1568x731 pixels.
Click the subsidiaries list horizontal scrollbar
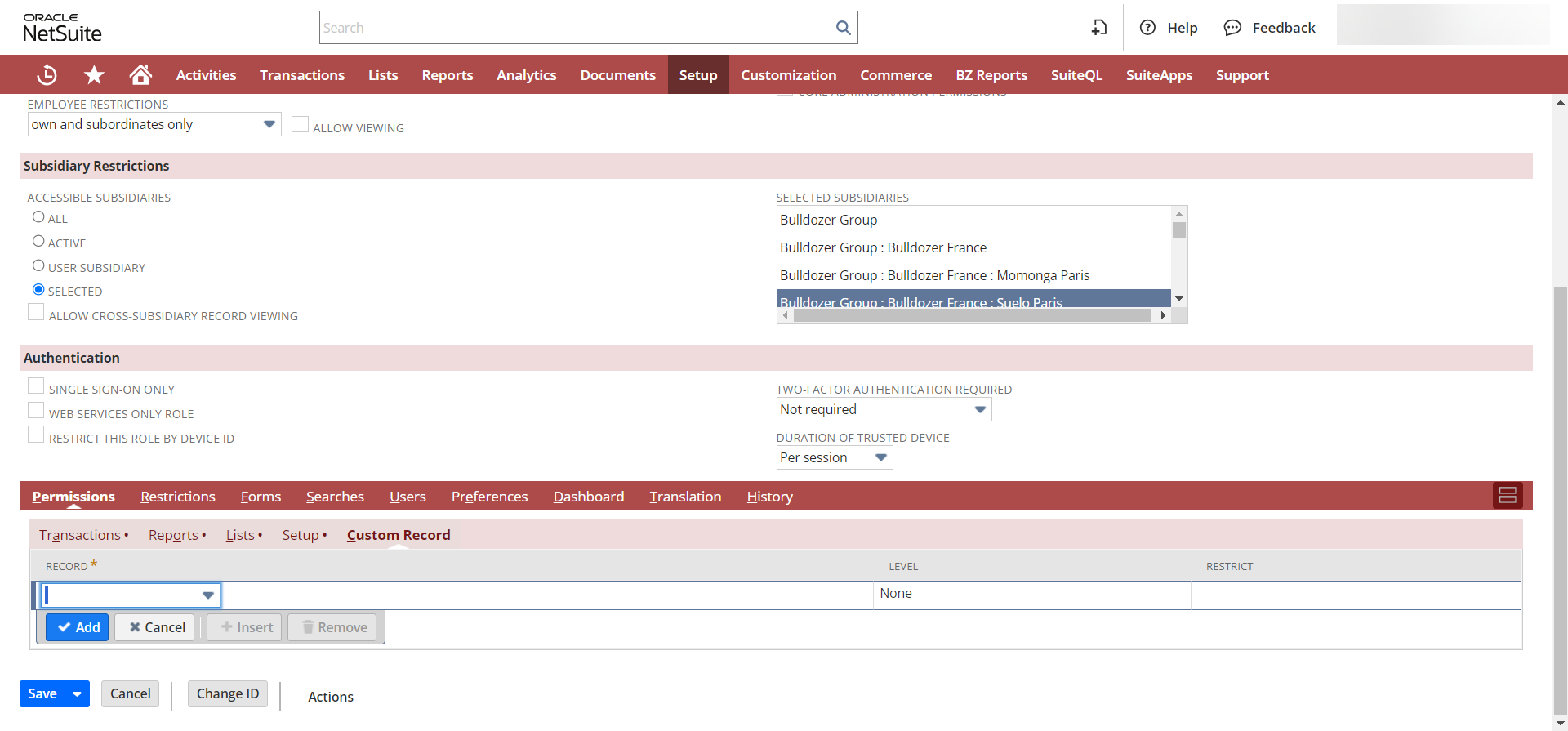pyautogui.click(x=973, y=315)
